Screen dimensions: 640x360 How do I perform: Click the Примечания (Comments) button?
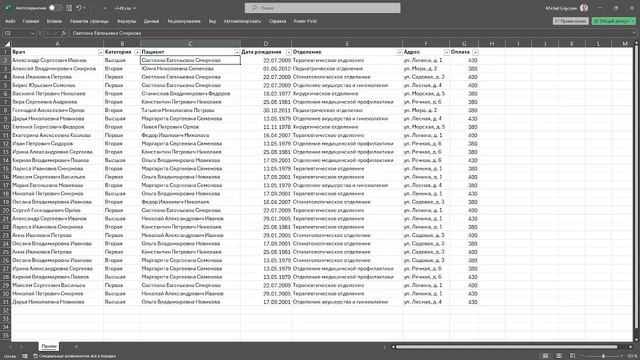pos(570,21)
